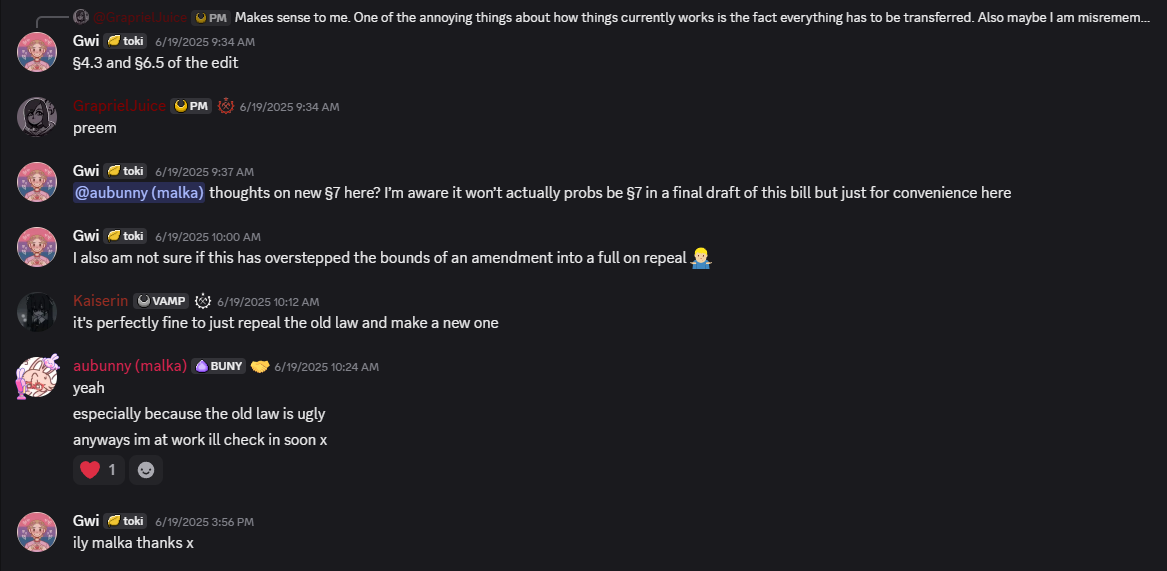Open aubunny (malka)'s bunny avatar
Viewport: 1167px width, 571px height.
click(x=36, y=377)
